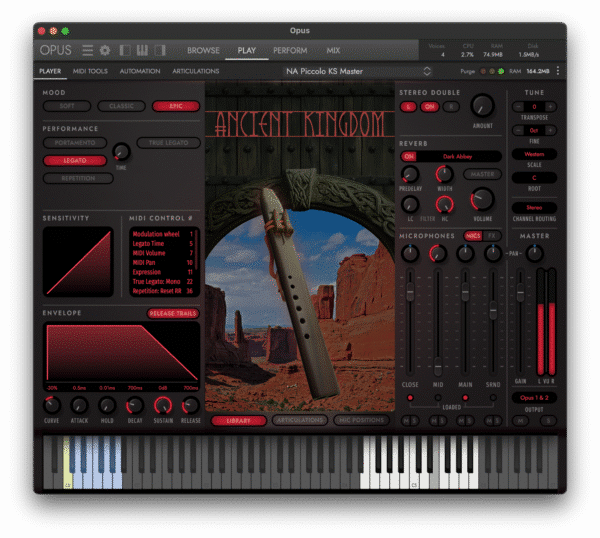Open the three-dot options menu near RAM

click(x=558, y=71)
